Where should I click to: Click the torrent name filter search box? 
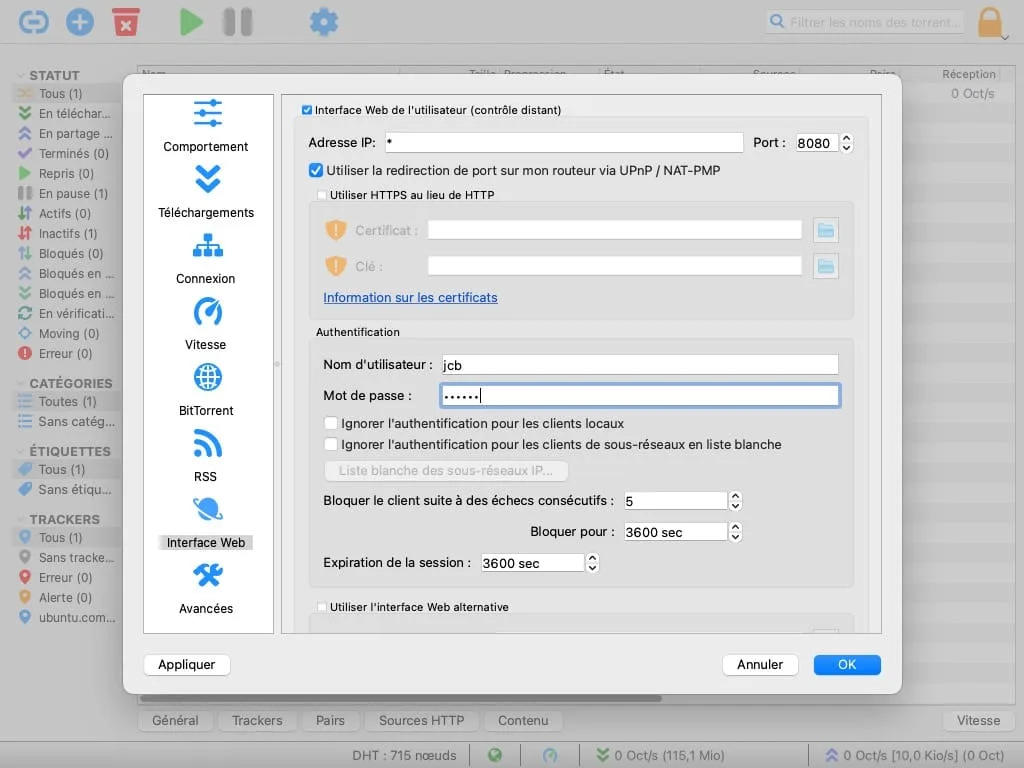click(866, 22)
